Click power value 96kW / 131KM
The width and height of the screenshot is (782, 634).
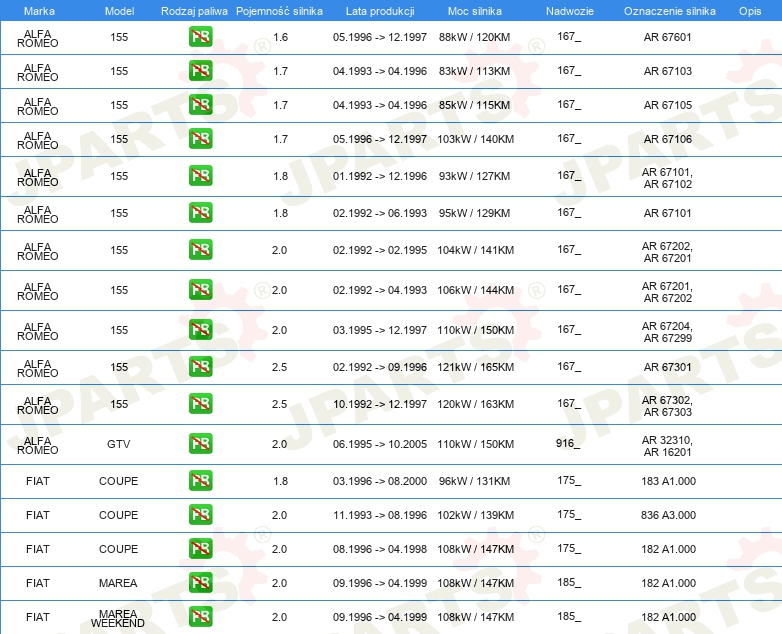click(x=474, y=481)
